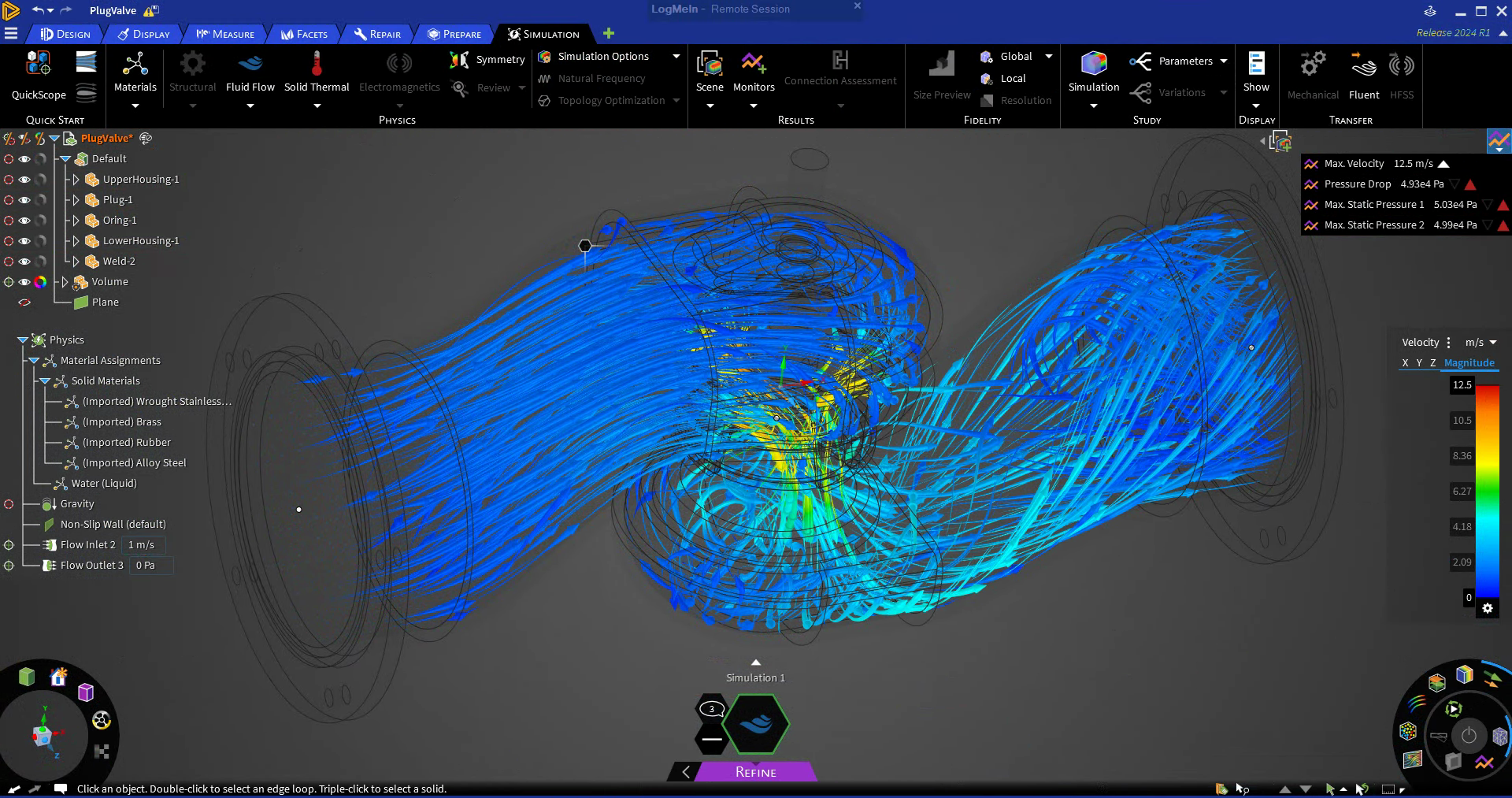
Task: Select the Fluid Flow physics tool
Action: [x=250, y=72]
